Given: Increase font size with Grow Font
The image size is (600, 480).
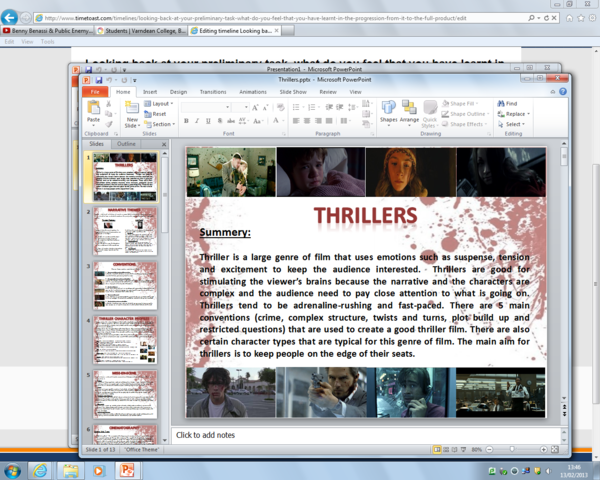Looking at the screenshot, I should tap(255, 108).
